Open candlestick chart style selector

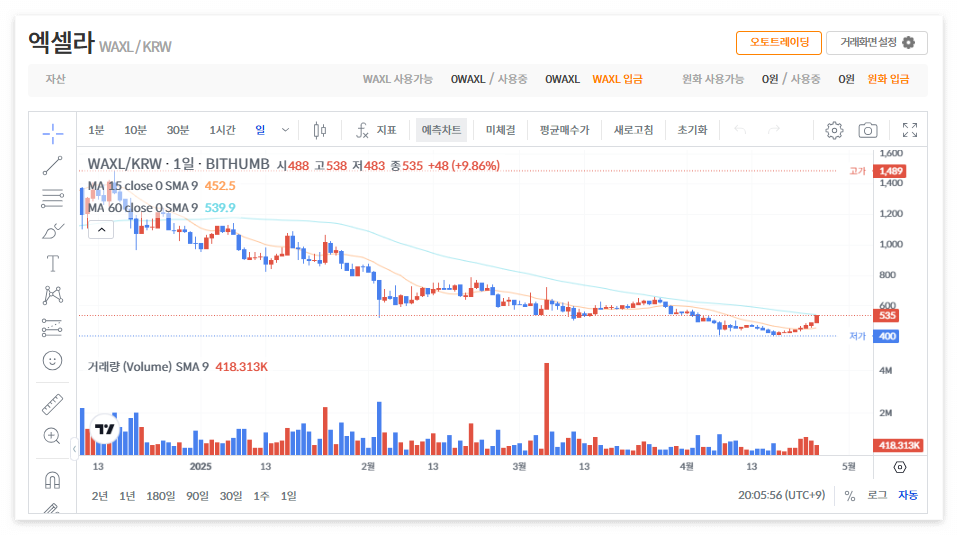click(320, 130)
